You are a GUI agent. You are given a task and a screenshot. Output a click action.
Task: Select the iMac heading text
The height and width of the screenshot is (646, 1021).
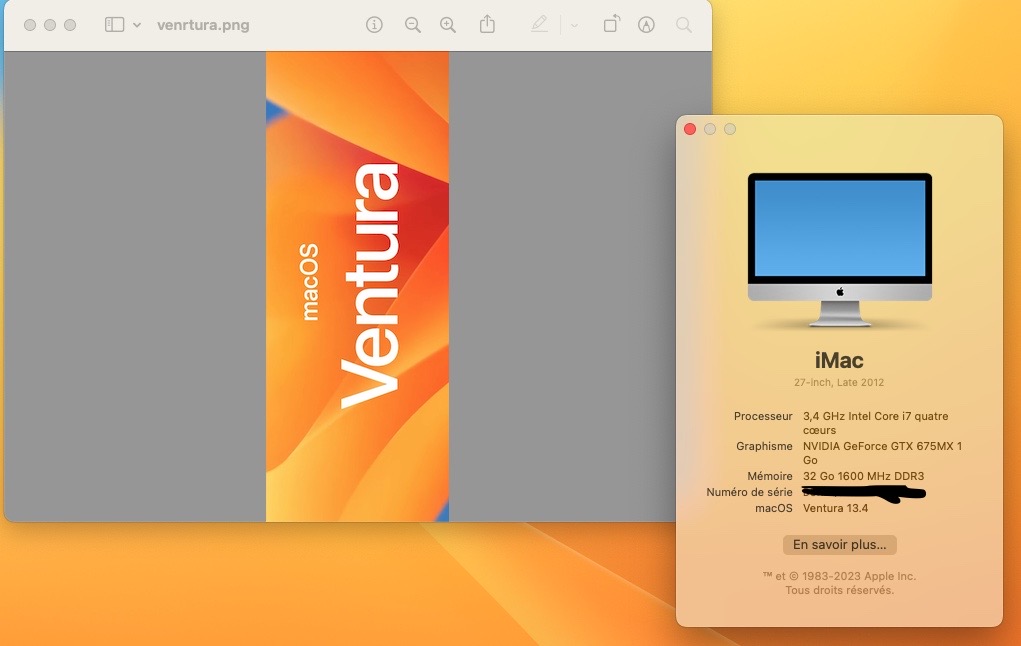(x=839, y=360)
